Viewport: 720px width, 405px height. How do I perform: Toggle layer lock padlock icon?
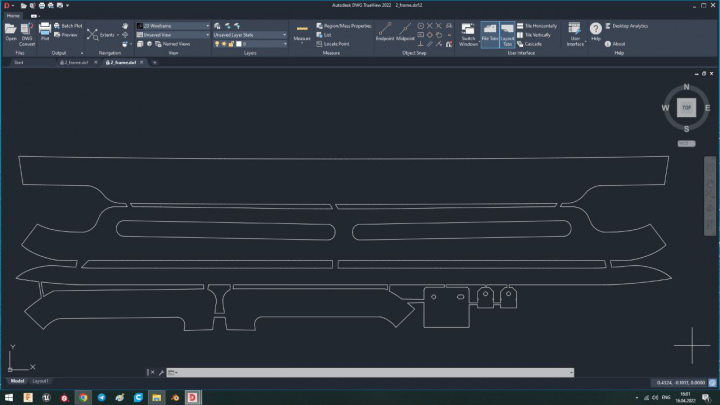point(231,44)
